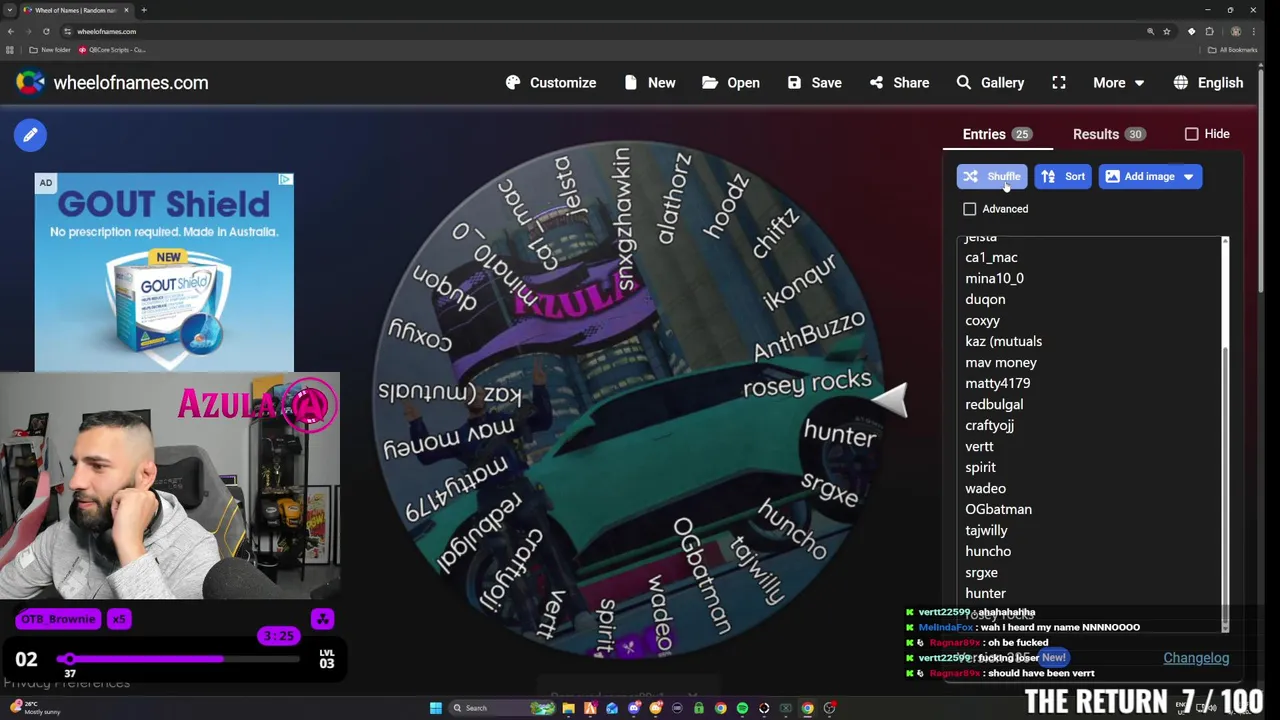
Task: Zoom page using the magnifier icon in address bar
Action: [1150, 31]
